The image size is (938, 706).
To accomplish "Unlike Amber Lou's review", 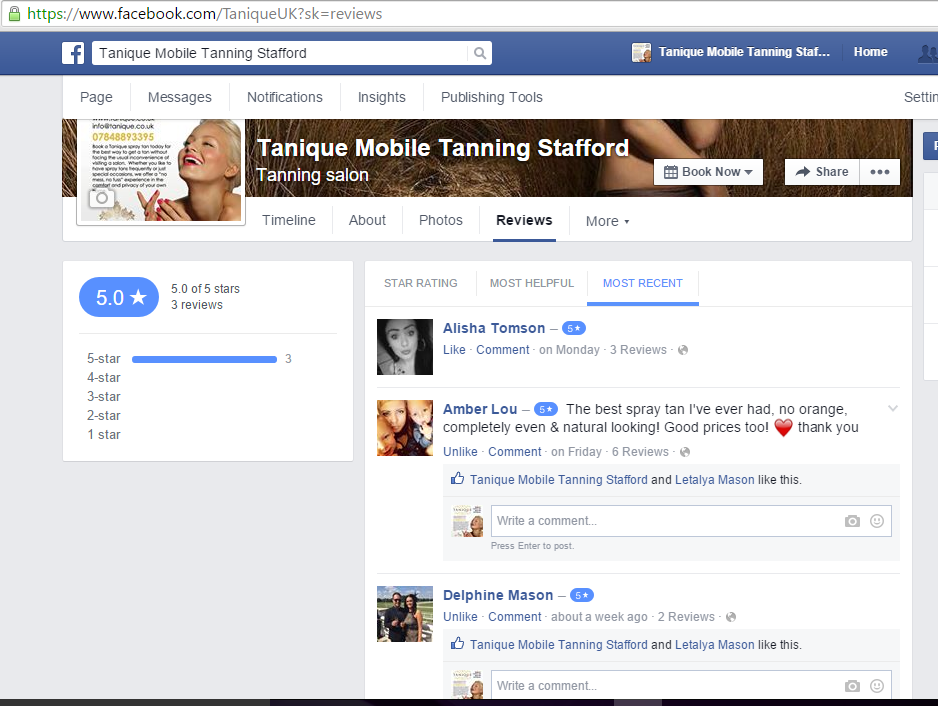I will pos(460,452).
